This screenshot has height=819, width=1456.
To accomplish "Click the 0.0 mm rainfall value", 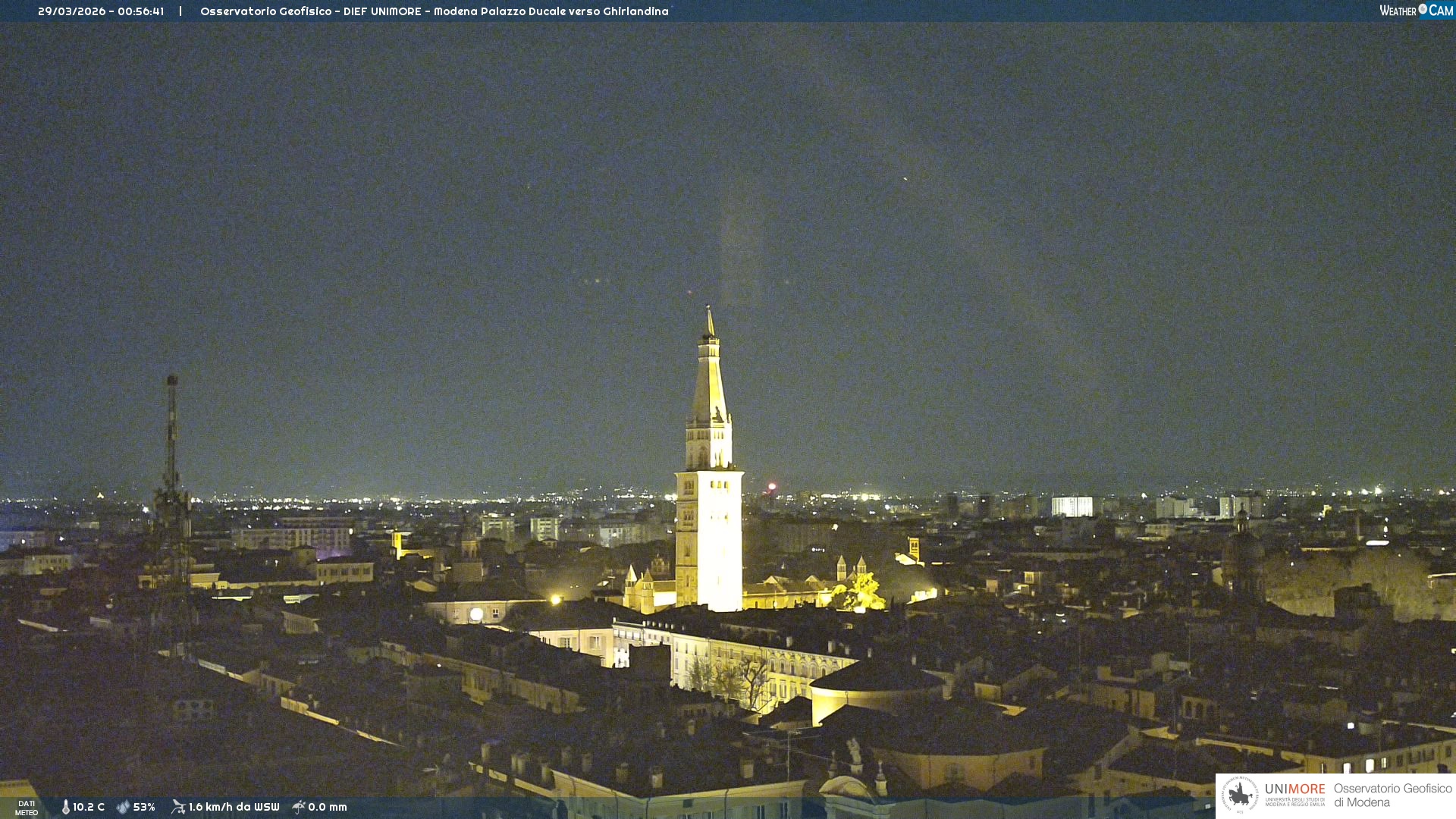I will [328, 807].
